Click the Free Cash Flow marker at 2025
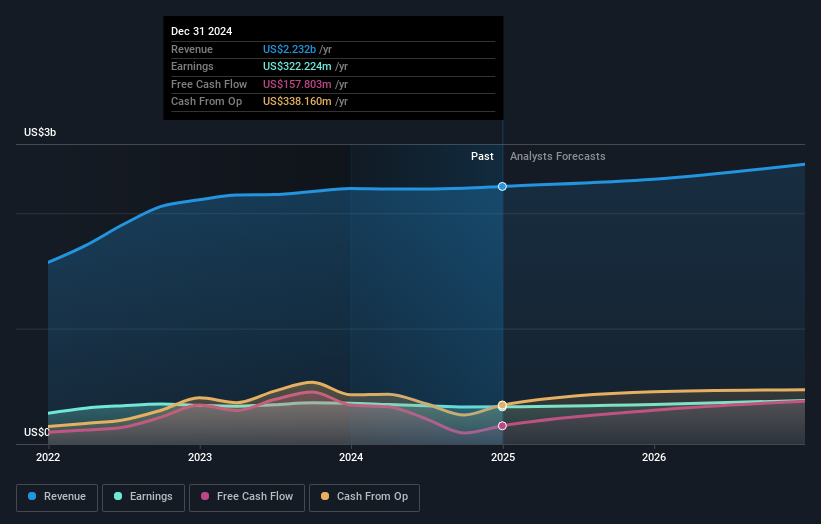This screenshot has height=524, width=821. (x=502, y=426)
